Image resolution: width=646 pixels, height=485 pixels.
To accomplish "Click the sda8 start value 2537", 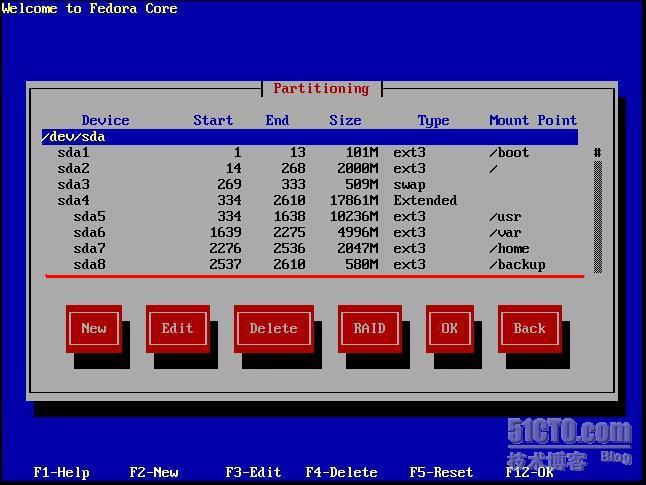I will 225,265.
